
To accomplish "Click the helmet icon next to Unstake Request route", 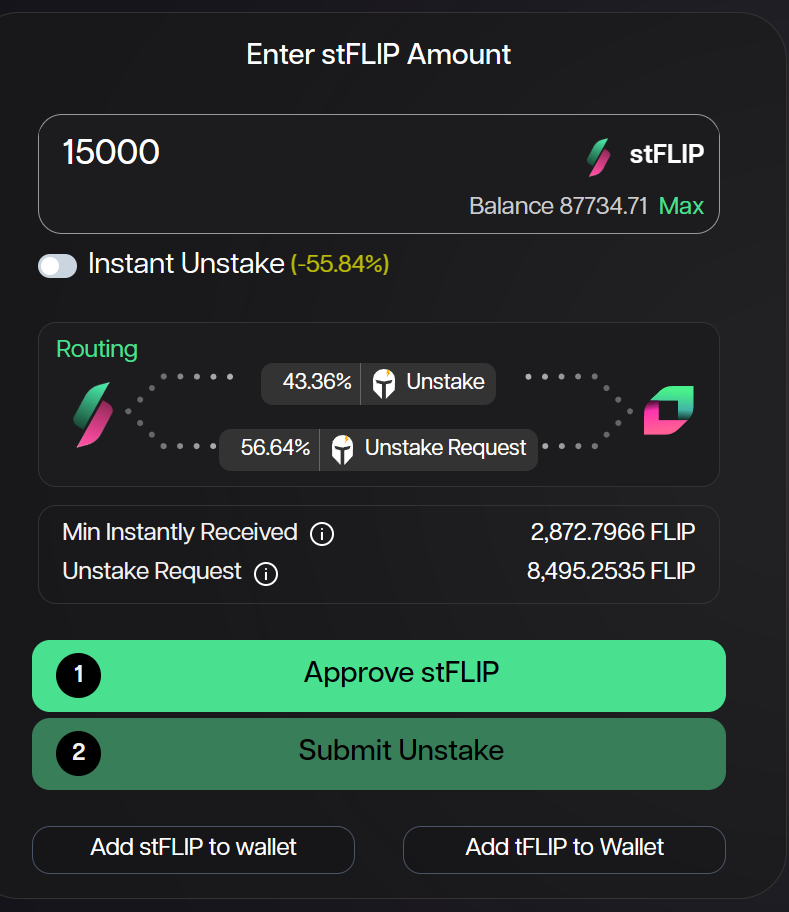I will tap(343, 449).
